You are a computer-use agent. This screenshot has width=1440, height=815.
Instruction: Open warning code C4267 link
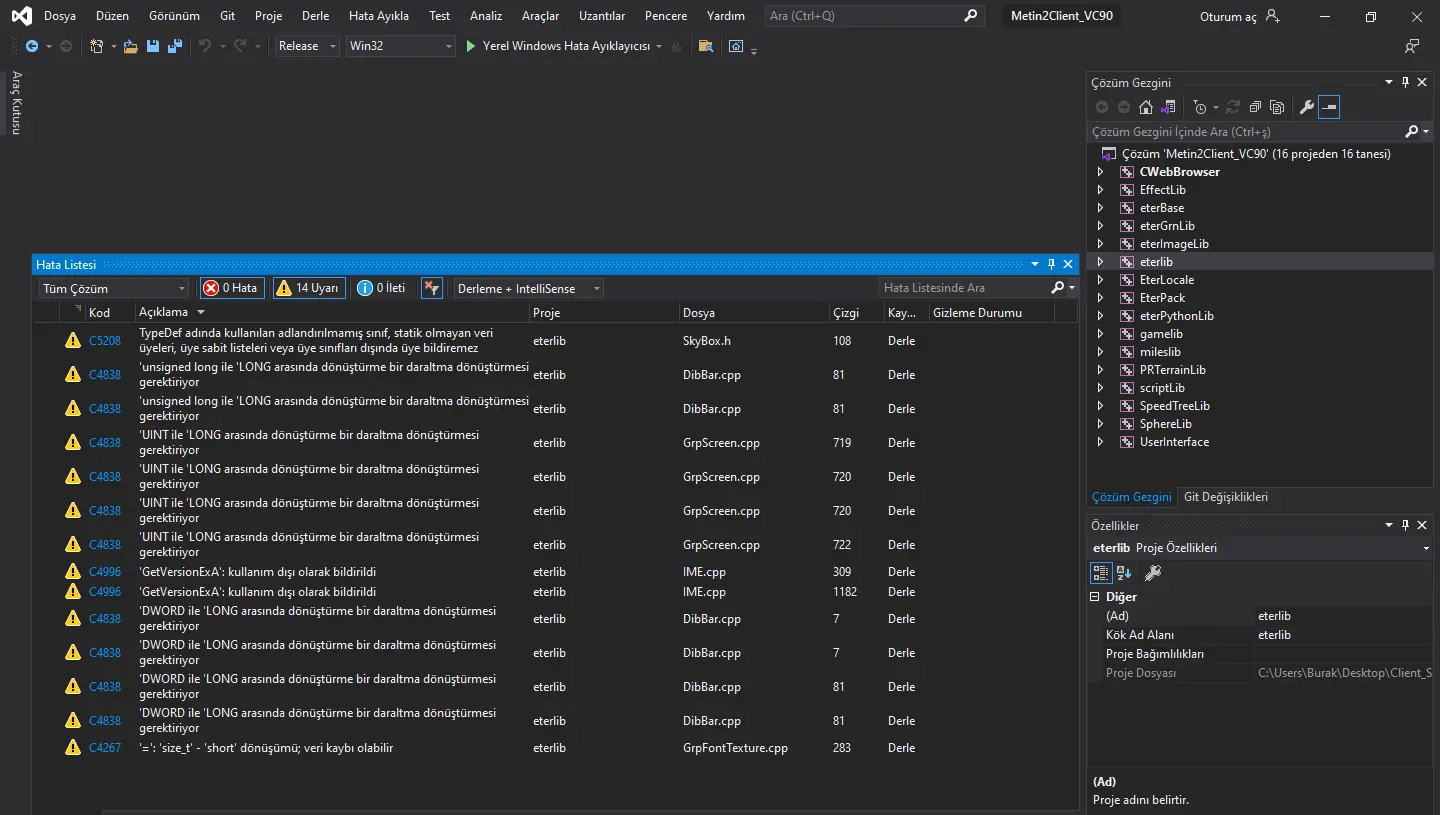pyautogui.click(x=105, y=748)
